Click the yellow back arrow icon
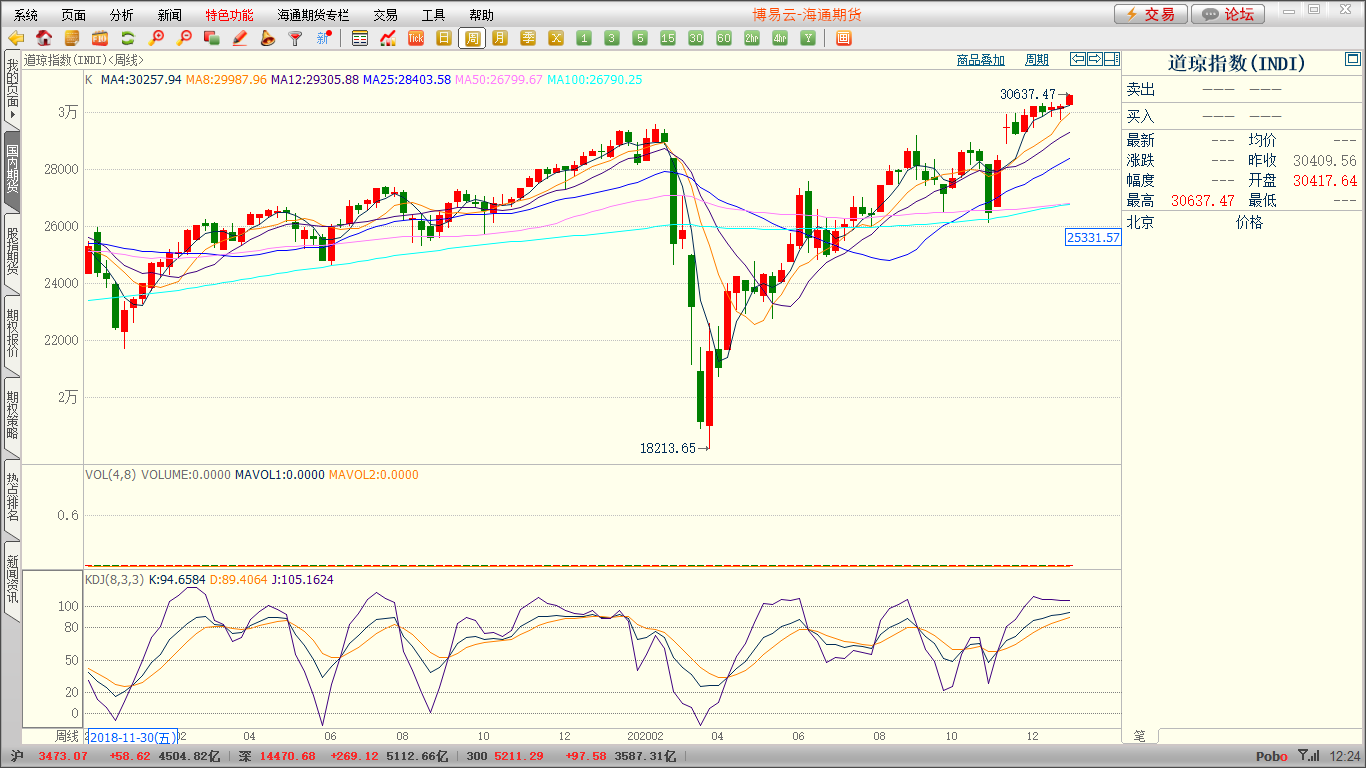 point(16,38)
